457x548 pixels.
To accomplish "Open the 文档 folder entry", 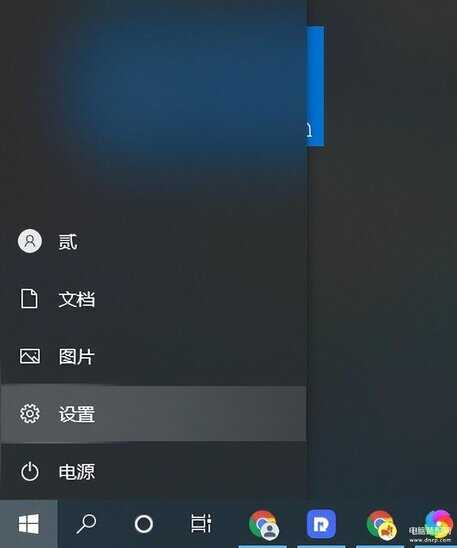I will pyautogui.click(x=153, y=299).
